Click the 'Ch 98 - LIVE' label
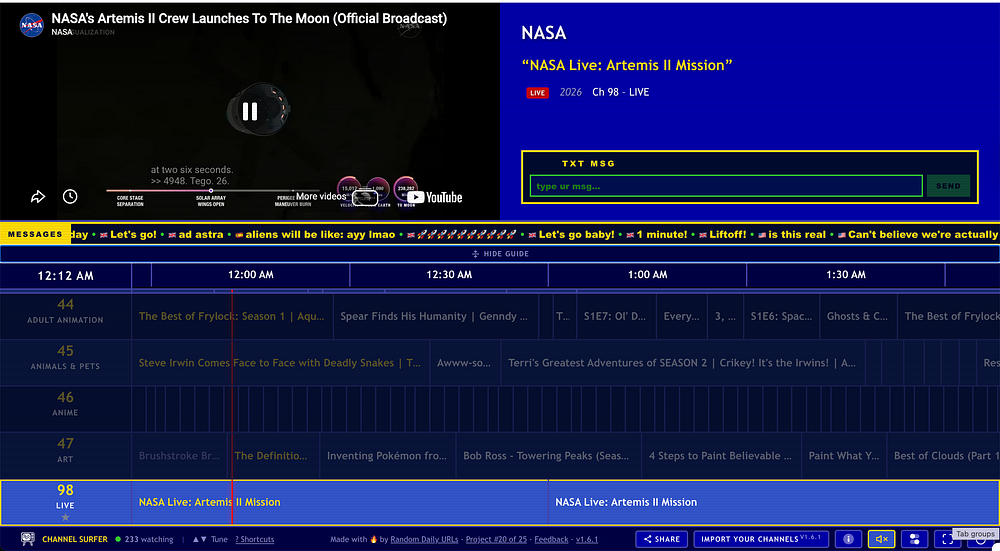This screenshot has height=551, width=1000. click(x=621, y=92)
